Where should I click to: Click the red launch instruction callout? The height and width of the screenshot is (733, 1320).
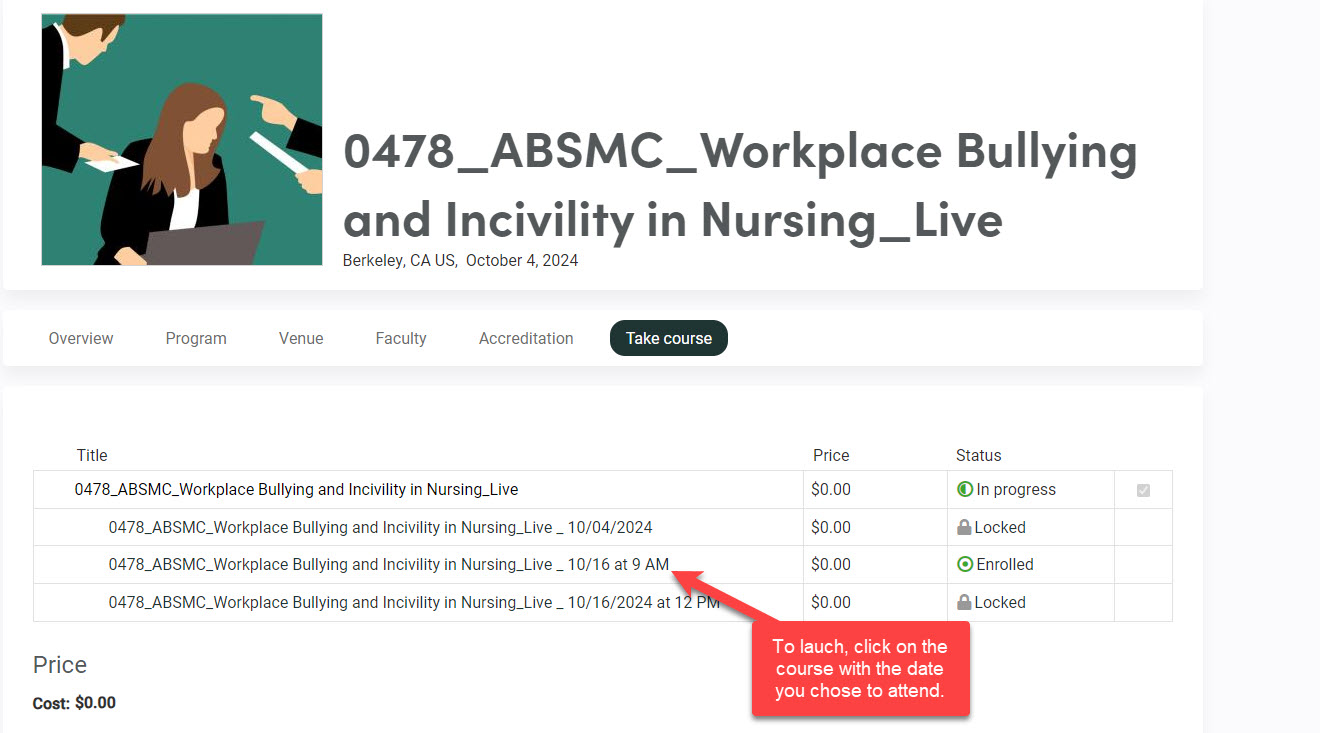coord(860,669)
